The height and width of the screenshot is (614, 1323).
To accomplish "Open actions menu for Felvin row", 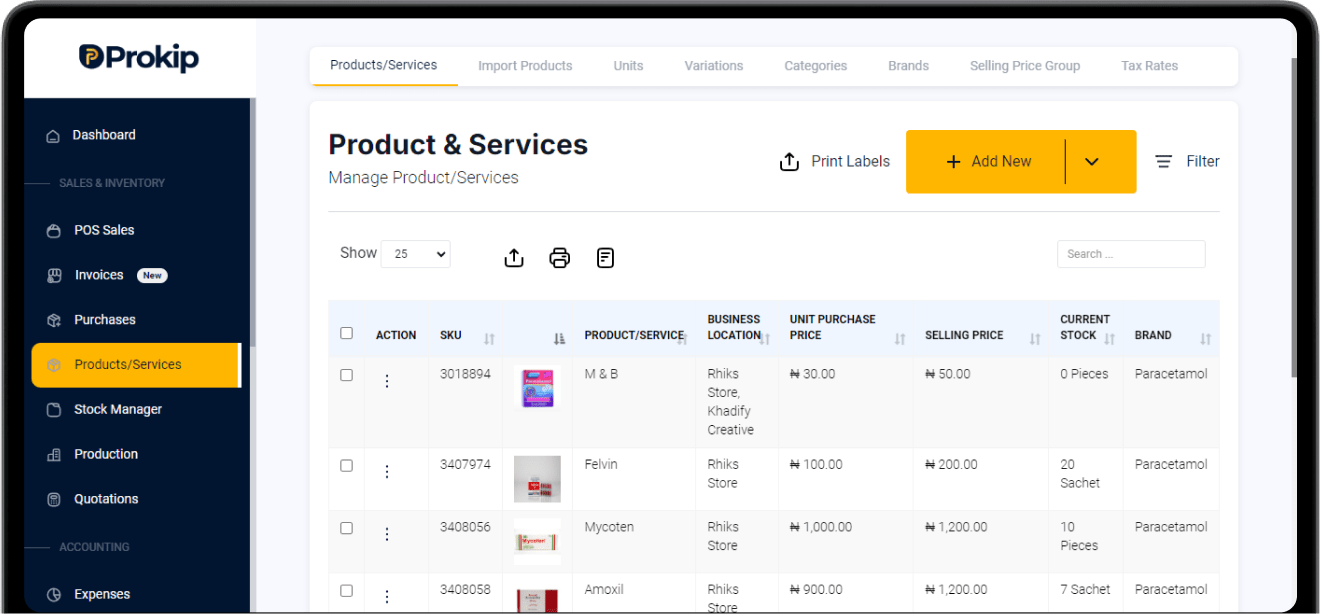I will coord(387,471).
